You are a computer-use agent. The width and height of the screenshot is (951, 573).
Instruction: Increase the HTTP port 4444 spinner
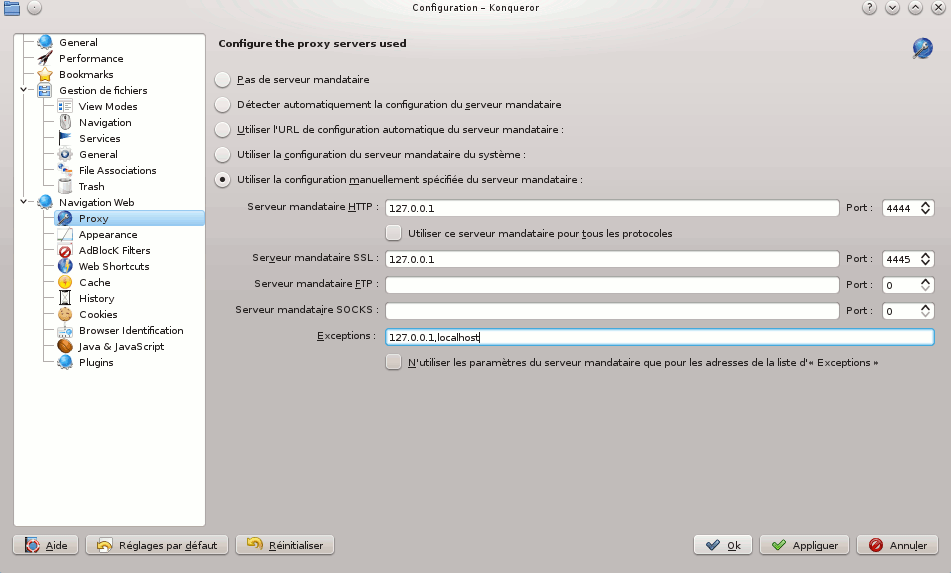(926, 204)
